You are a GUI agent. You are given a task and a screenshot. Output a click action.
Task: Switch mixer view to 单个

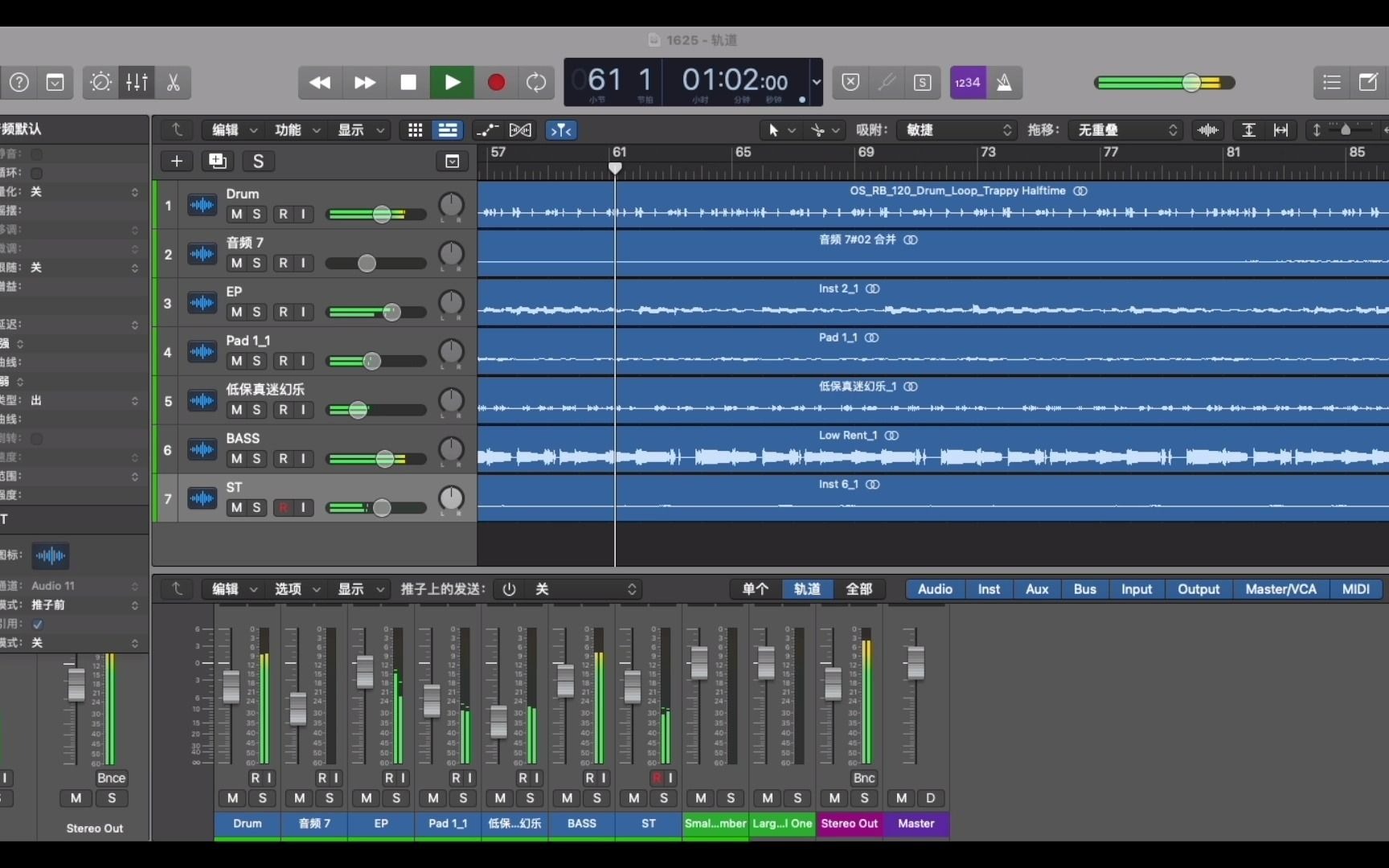coord(755,589)
